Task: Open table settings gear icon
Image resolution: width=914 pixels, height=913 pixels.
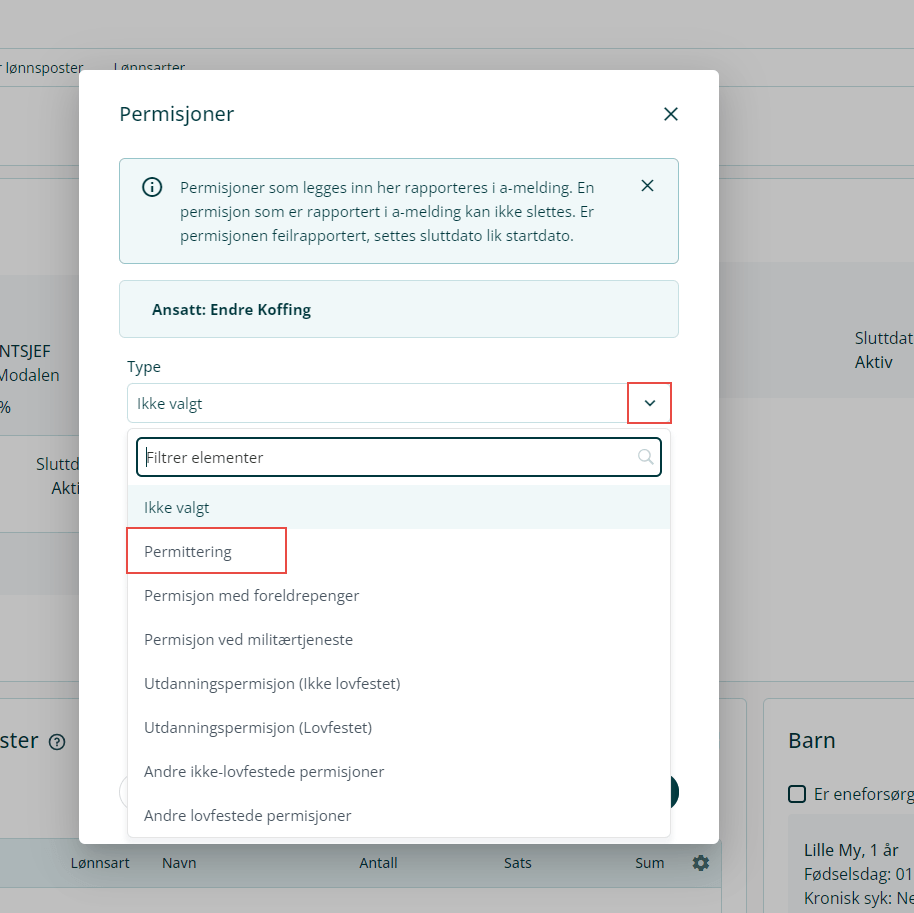Action: point(701,862)
